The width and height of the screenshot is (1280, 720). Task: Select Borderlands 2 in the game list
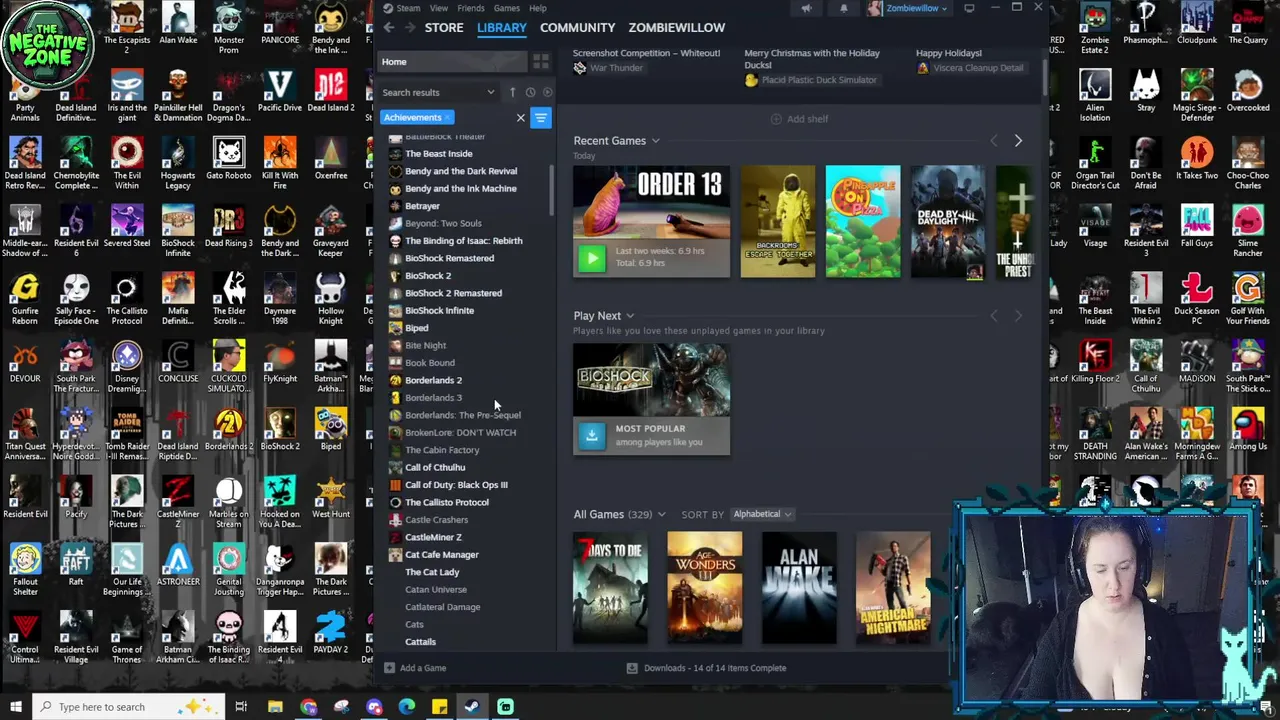[x=433, y=381]
